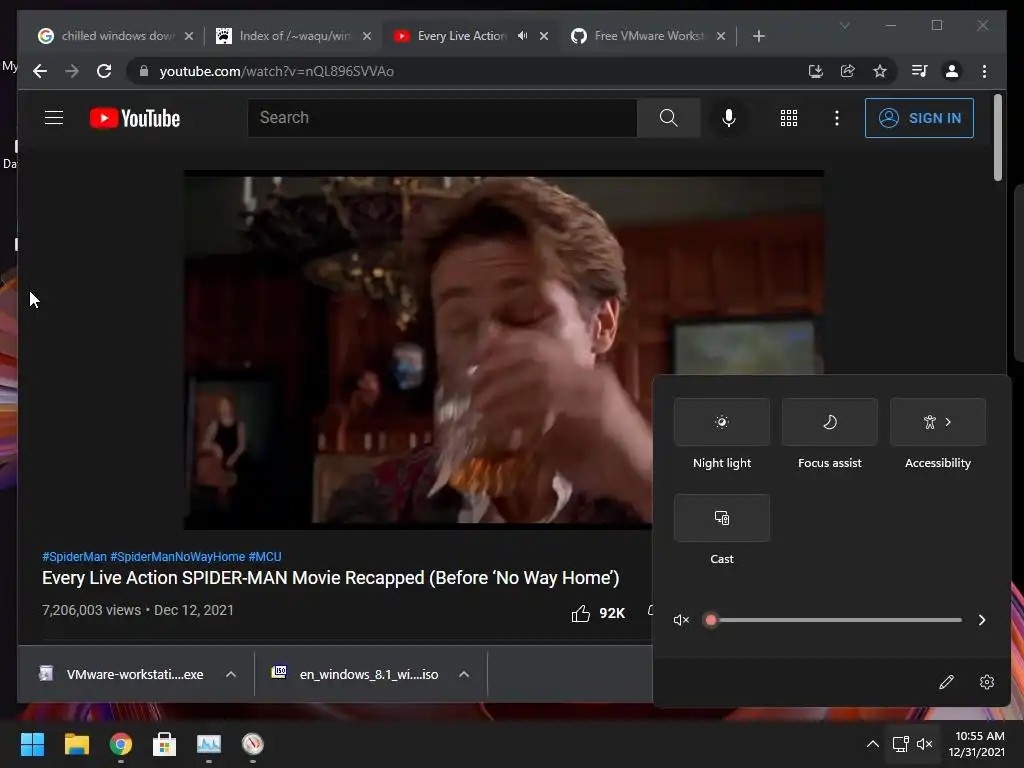The height and width of the screenshot is (768, 1024).
Task: Open Chrome from the taskbar
Action: pos(120,744)
